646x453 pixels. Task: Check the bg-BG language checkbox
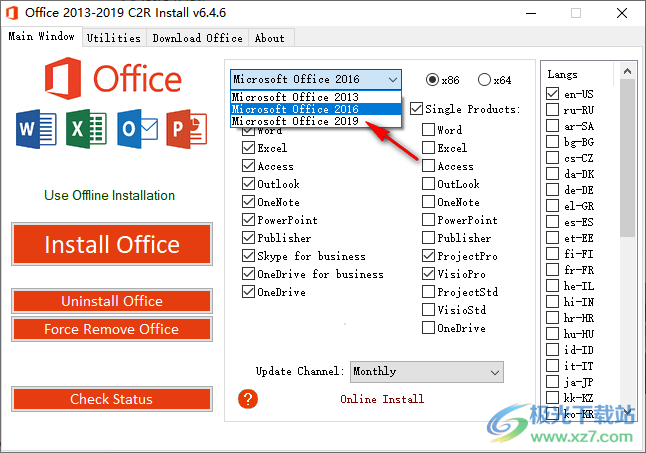tap(552, 141)
